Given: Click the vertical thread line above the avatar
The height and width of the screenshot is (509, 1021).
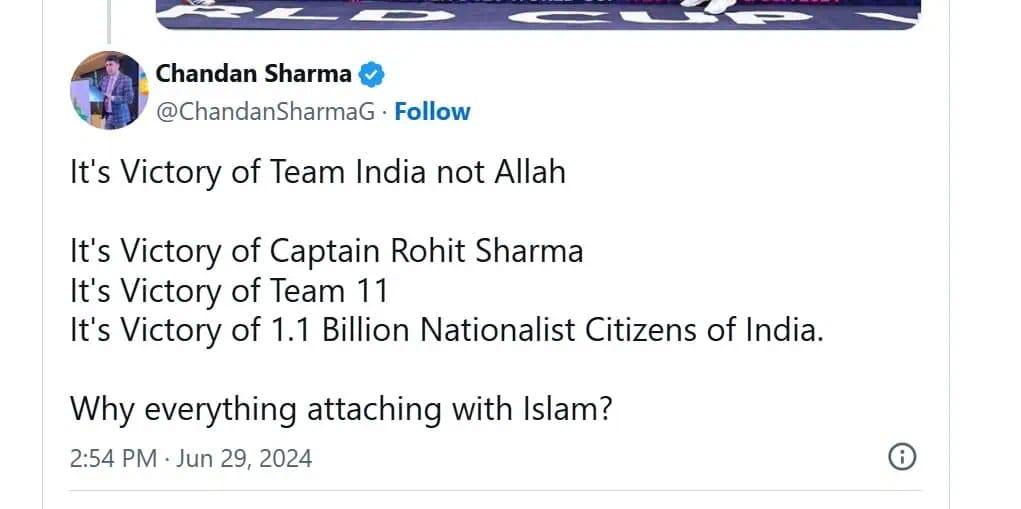Looking at the screenshot, I should tap(108, 22).
